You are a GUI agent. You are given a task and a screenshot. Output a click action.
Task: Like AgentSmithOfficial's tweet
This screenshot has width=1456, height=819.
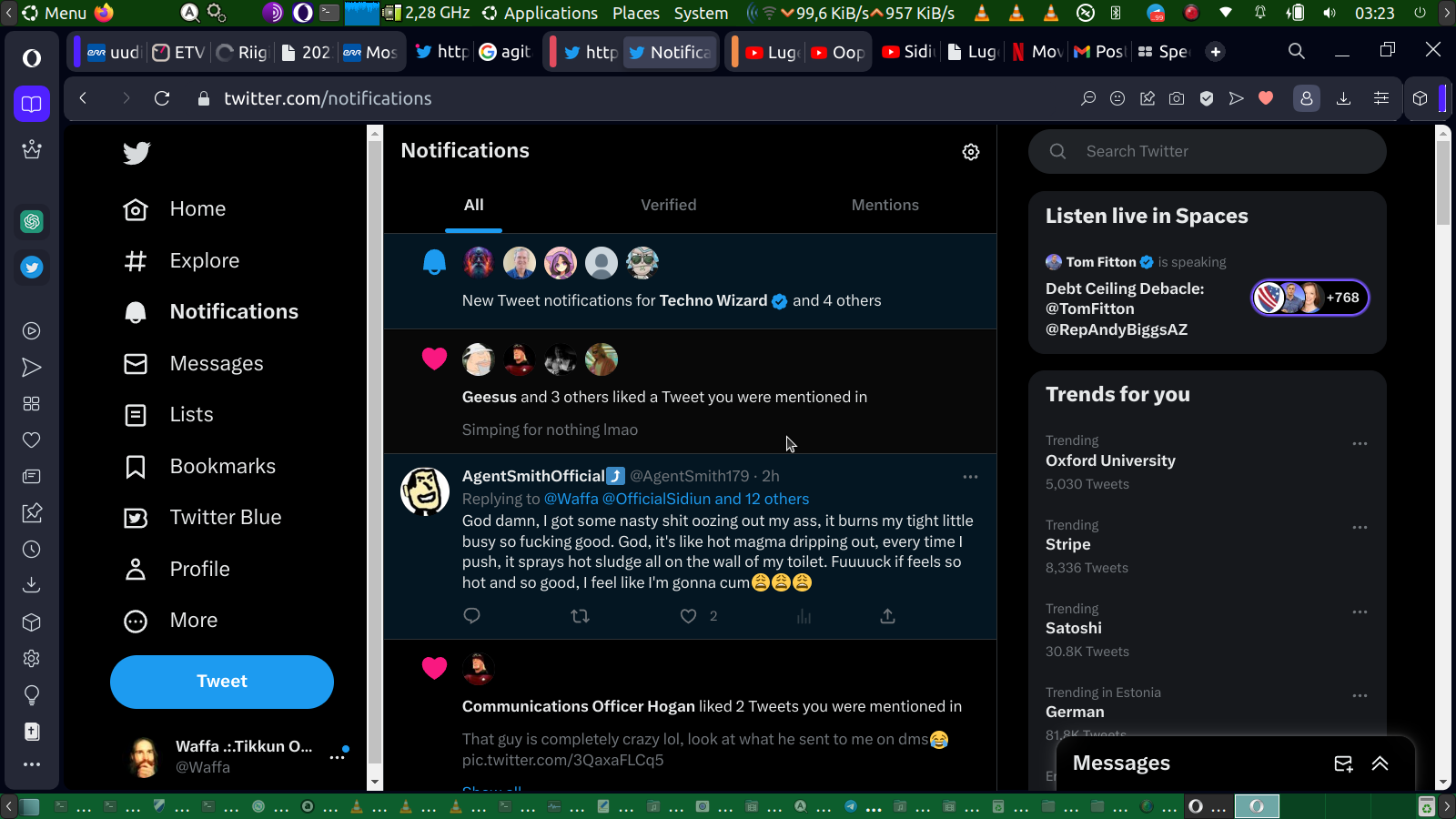[x=689, y=616]
